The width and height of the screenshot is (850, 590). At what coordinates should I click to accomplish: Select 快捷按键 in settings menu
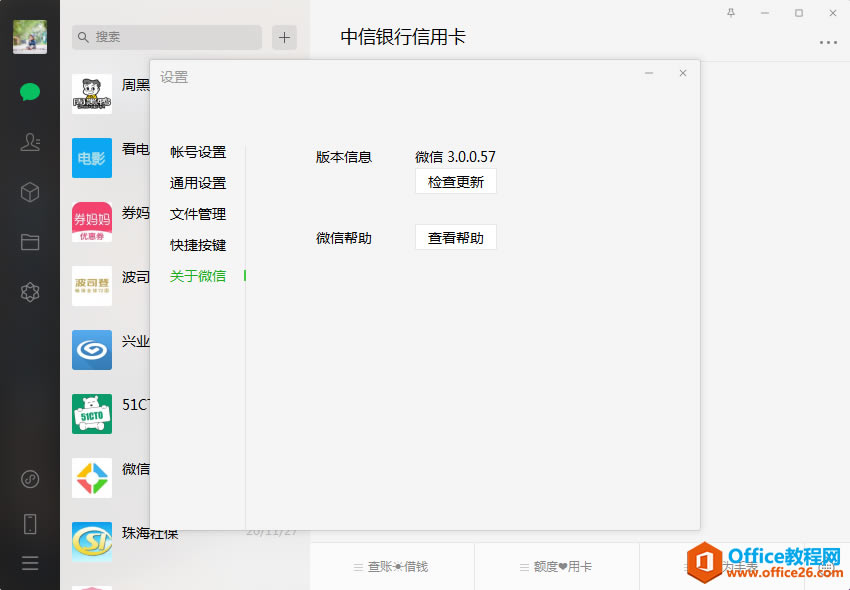click(x=198, y=245)
